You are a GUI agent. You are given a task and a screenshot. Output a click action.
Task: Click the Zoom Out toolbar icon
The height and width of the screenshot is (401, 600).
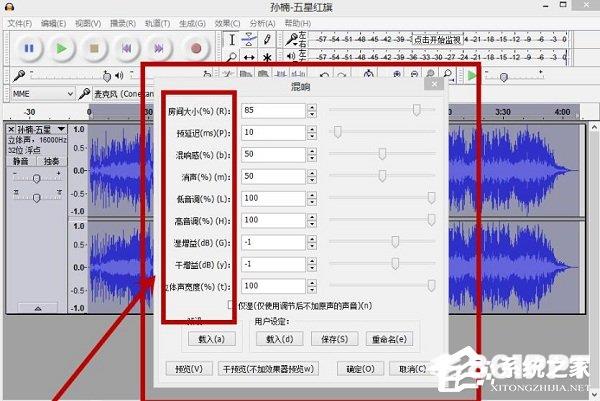[414, 74]
